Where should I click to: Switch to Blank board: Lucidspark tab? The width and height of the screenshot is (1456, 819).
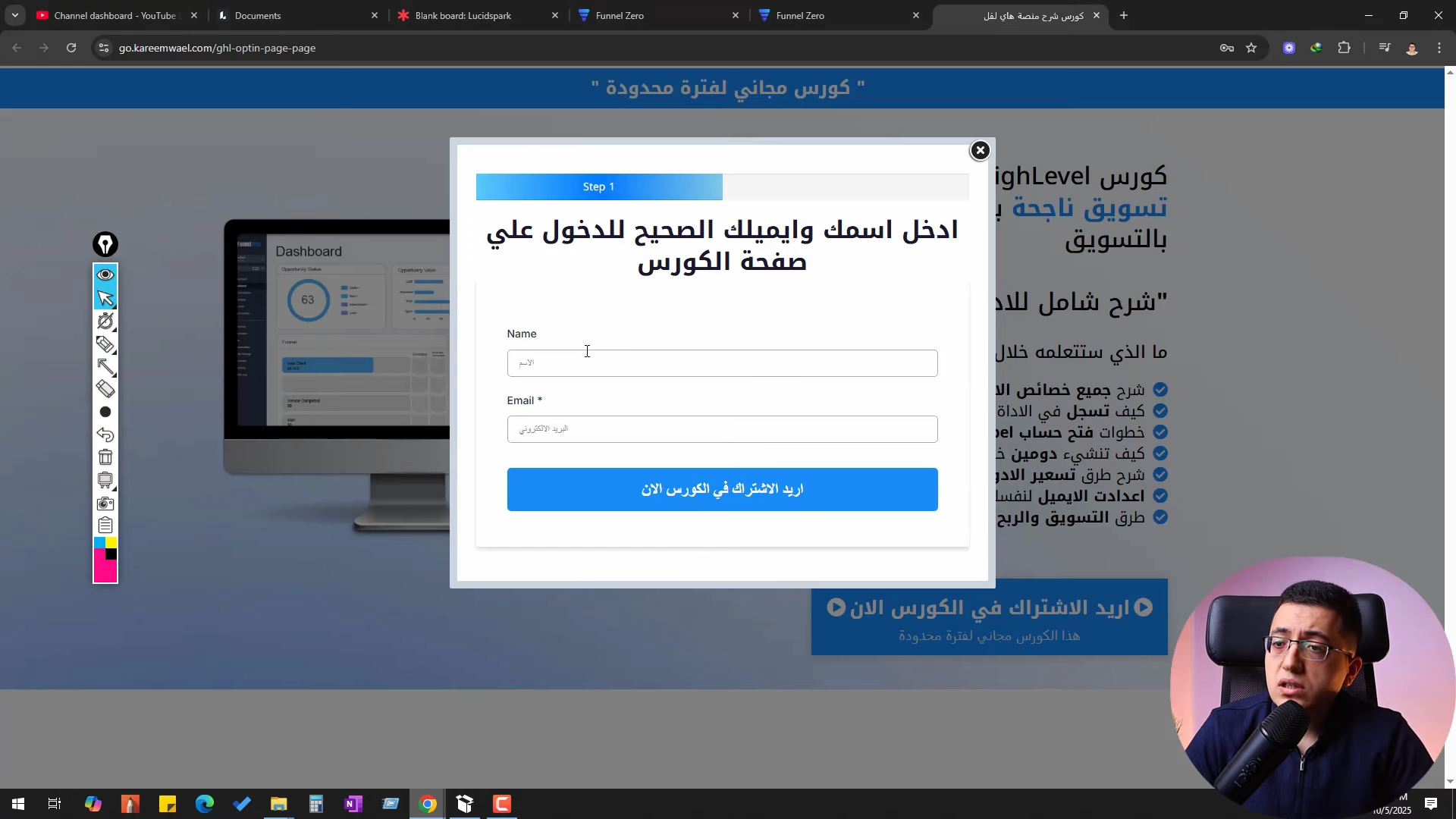click(x=463, y=15)
